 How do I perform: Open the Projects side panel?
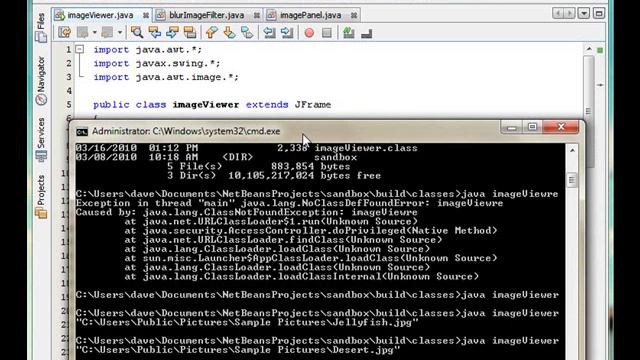click(x=41, y=196)
